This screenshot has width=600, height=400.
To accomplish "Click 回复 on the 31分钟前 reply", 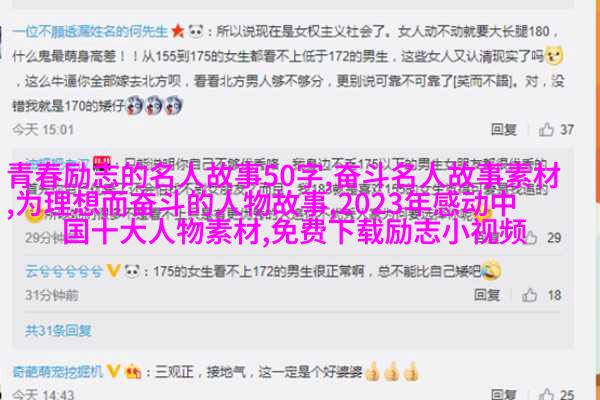I will click(487, 295).
